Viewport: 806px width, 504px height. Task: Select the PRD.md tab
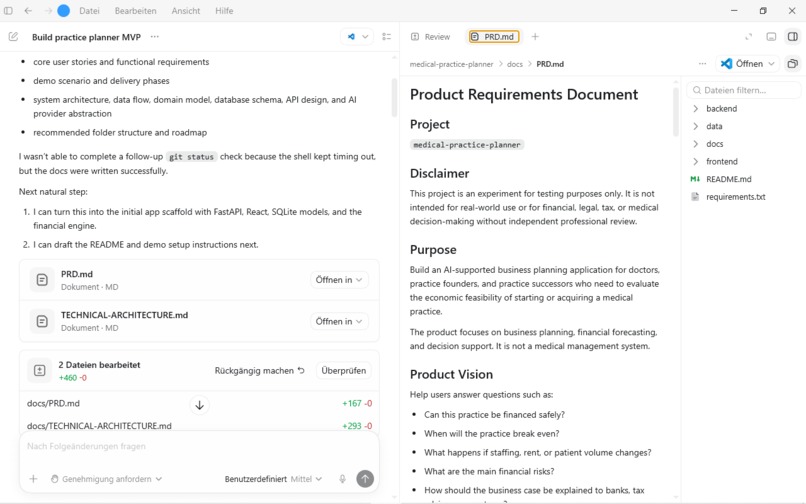tap(493, 37)
